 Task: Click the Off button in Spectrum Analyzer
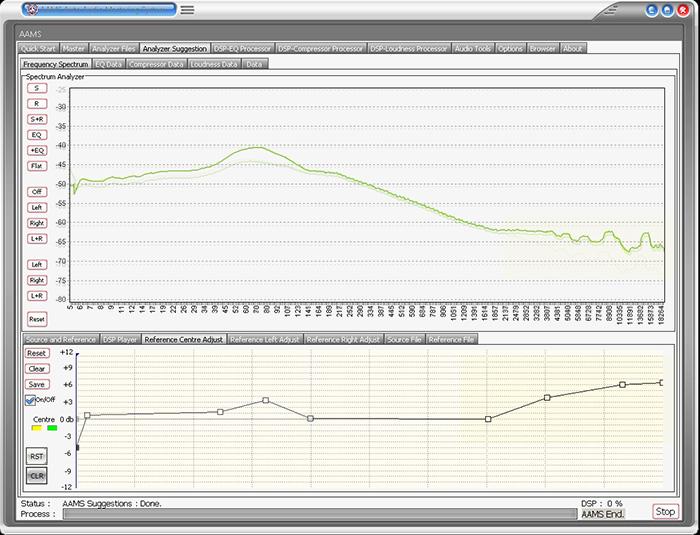tap(37, 192)
